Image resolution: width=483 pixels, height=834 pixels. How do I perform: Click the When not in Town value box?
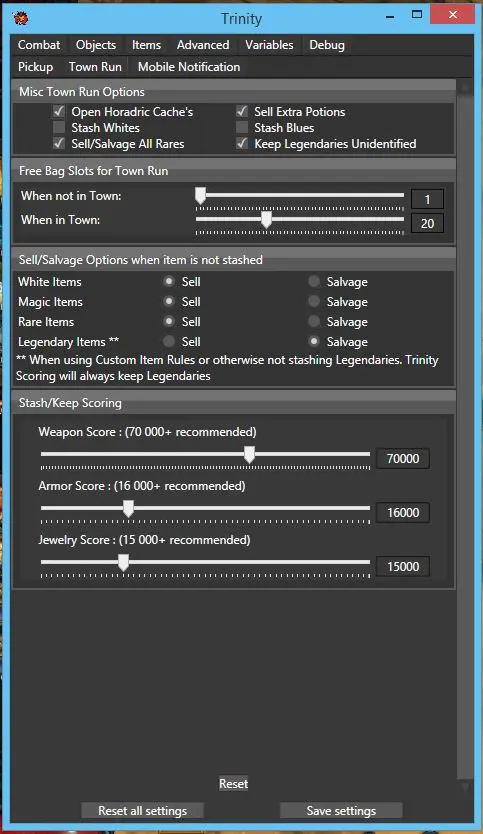427,199
